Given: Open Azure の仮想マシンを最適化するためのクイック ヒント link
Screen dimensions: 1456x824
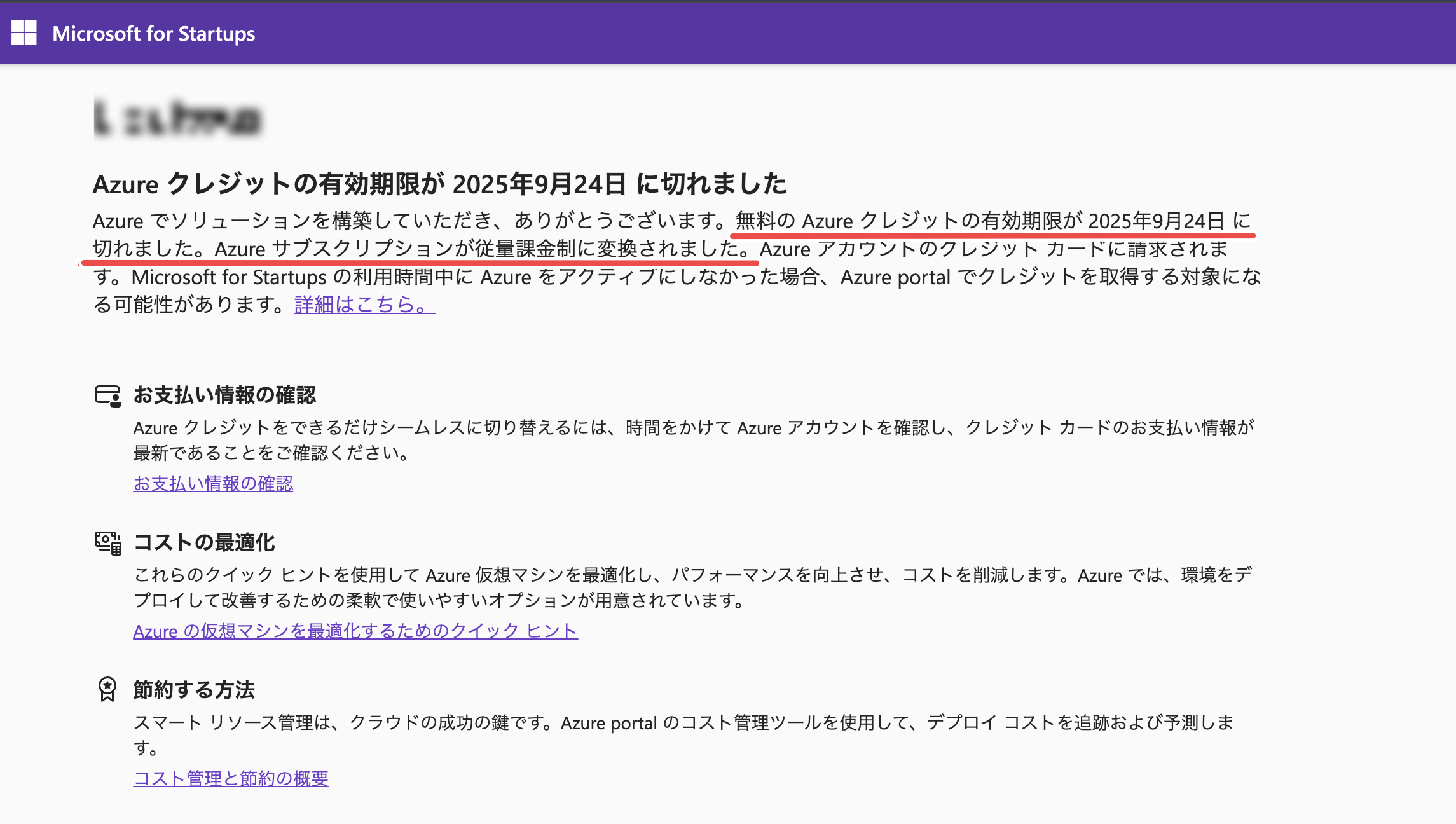Looking at the screenshot, I should (355, 631).
